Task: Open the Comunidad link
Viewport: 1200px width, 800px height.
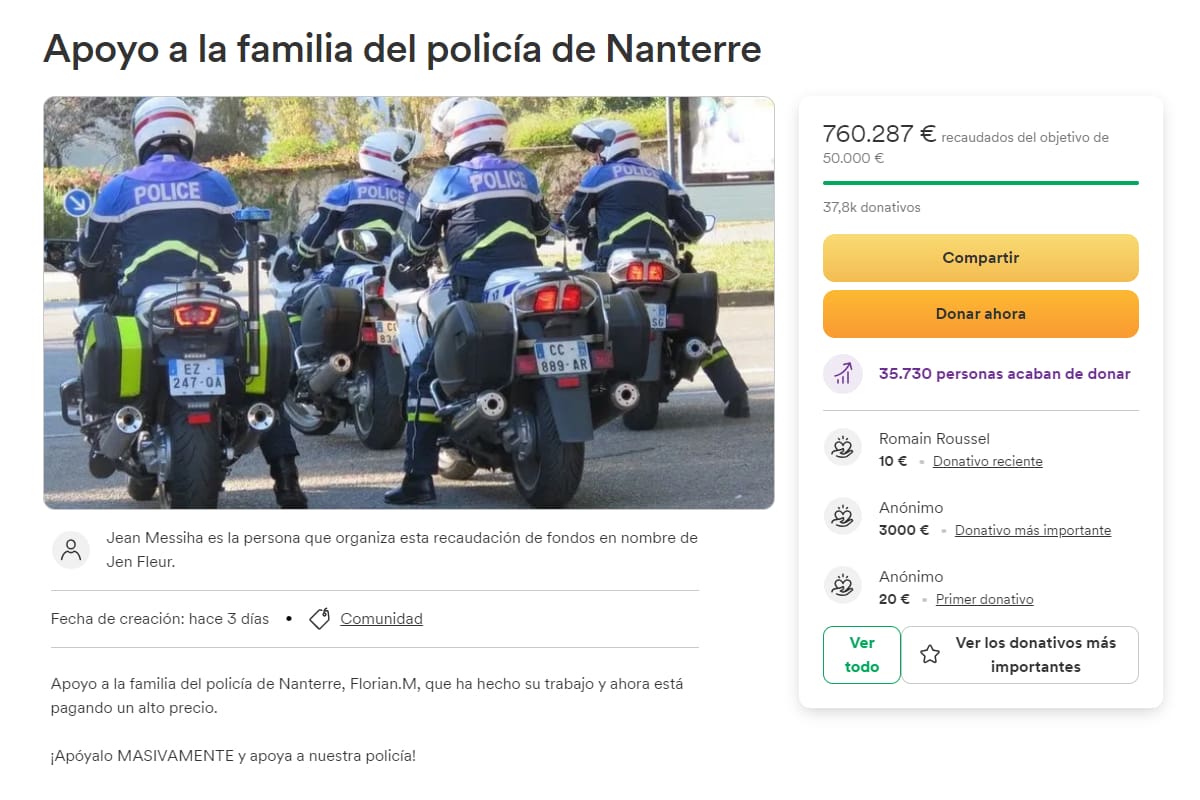Action: (x=381, y=618)
